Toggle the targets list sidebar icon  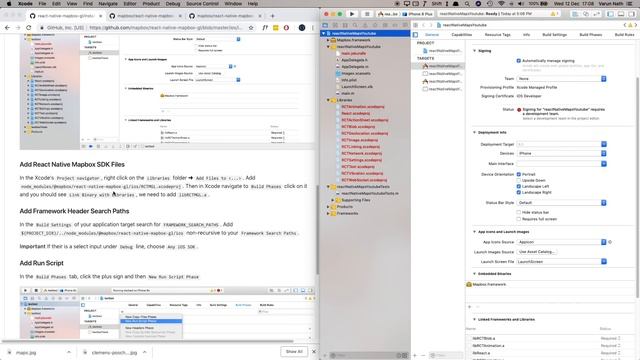point(416,35)
